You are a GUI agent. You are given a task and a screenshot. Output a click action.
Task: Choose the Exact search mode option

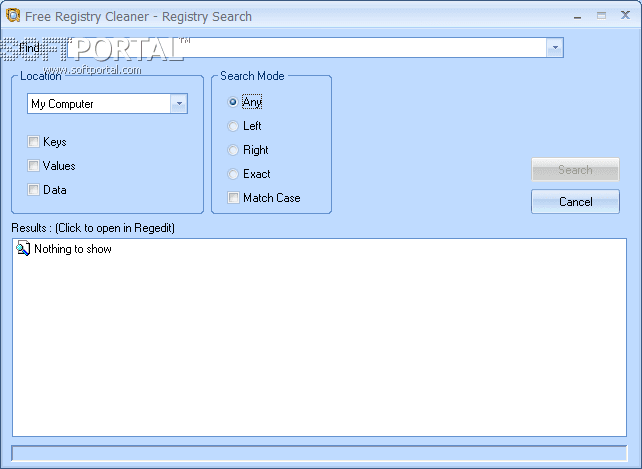point(233,174)
